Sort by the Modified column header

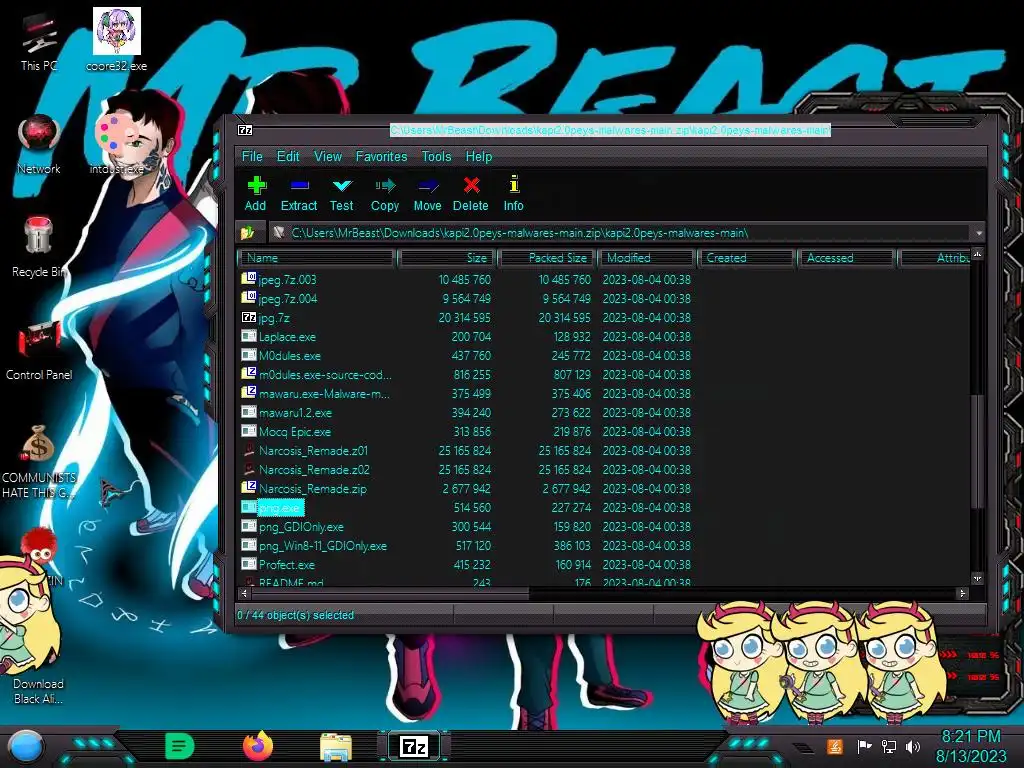pyautogui.click(x=647, y=258)
